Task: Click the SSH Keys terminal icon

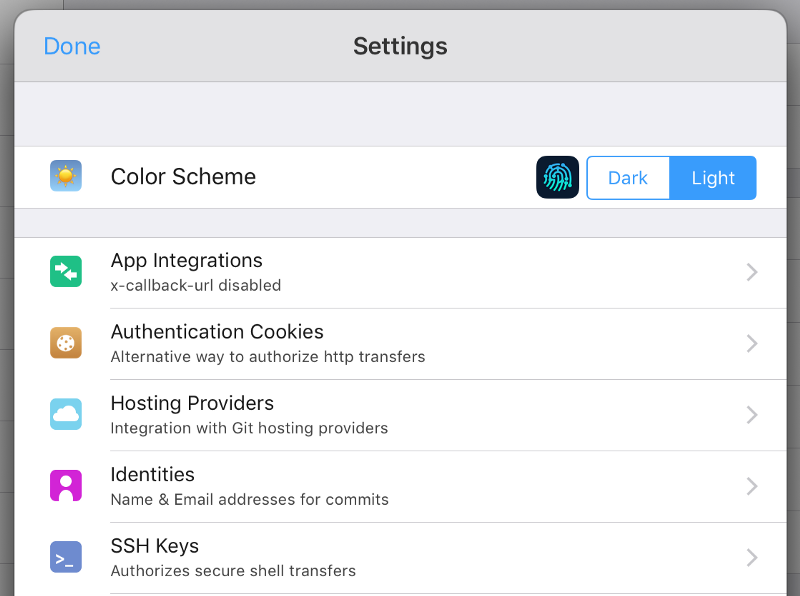Action: coord(66,557)
